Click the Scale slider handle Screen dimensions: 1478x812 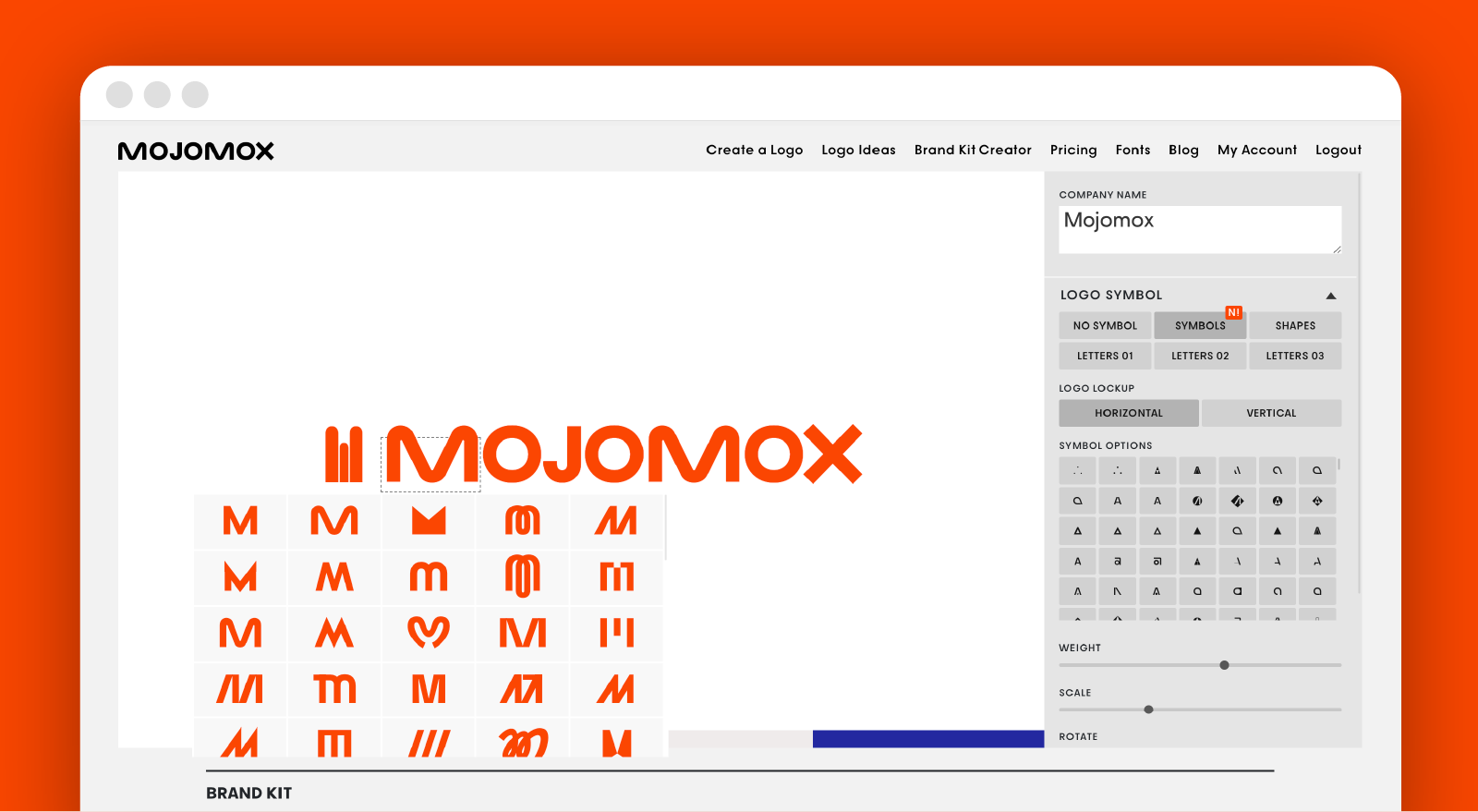tap(1148, 709)
